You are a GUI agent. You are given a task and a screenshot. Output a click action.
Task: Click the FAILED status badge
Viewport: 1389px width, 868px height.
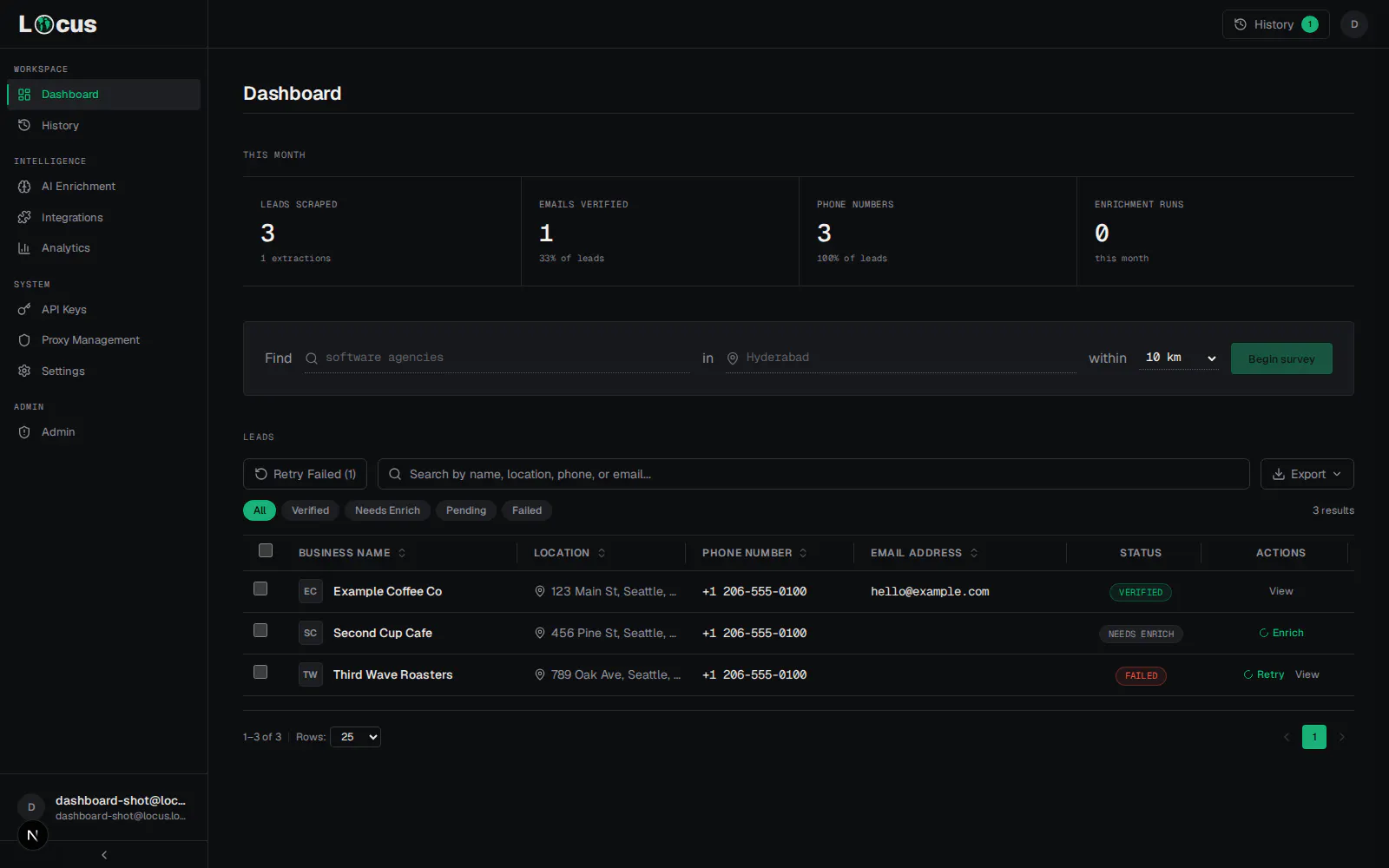(1141, 675)
